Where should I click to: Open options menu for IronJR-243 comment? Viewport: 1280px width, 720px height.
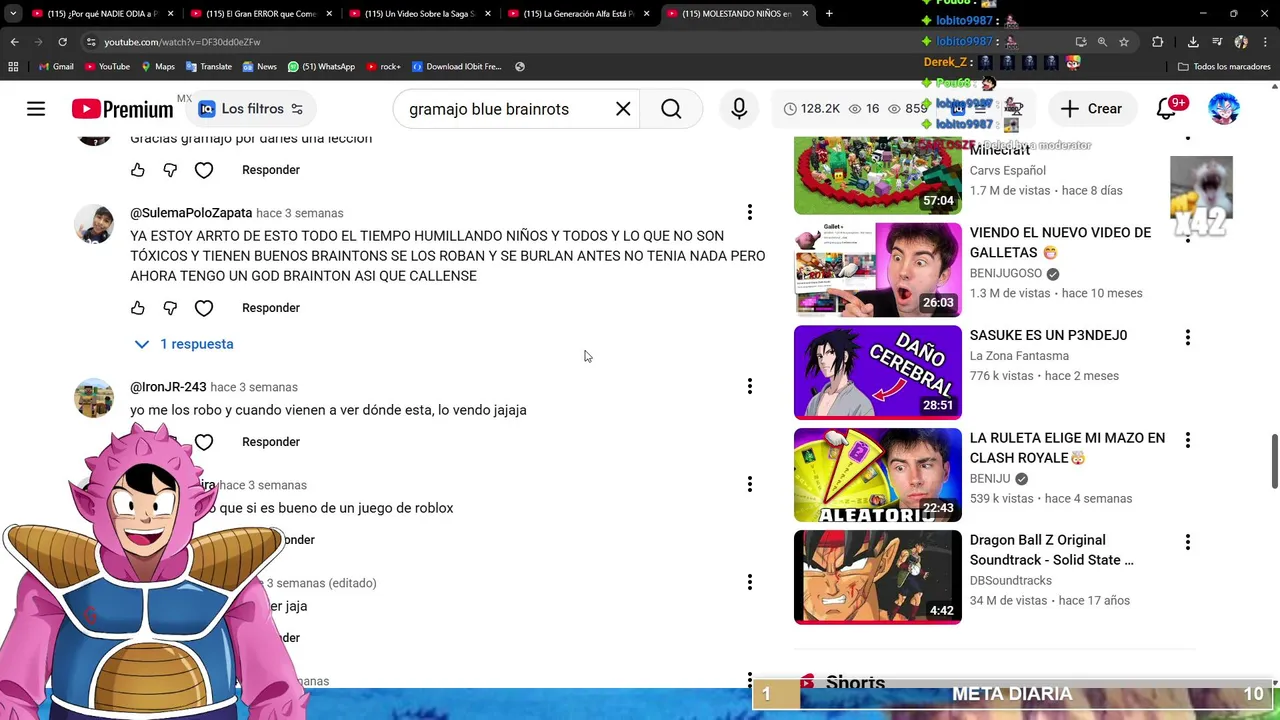[749, 386]
